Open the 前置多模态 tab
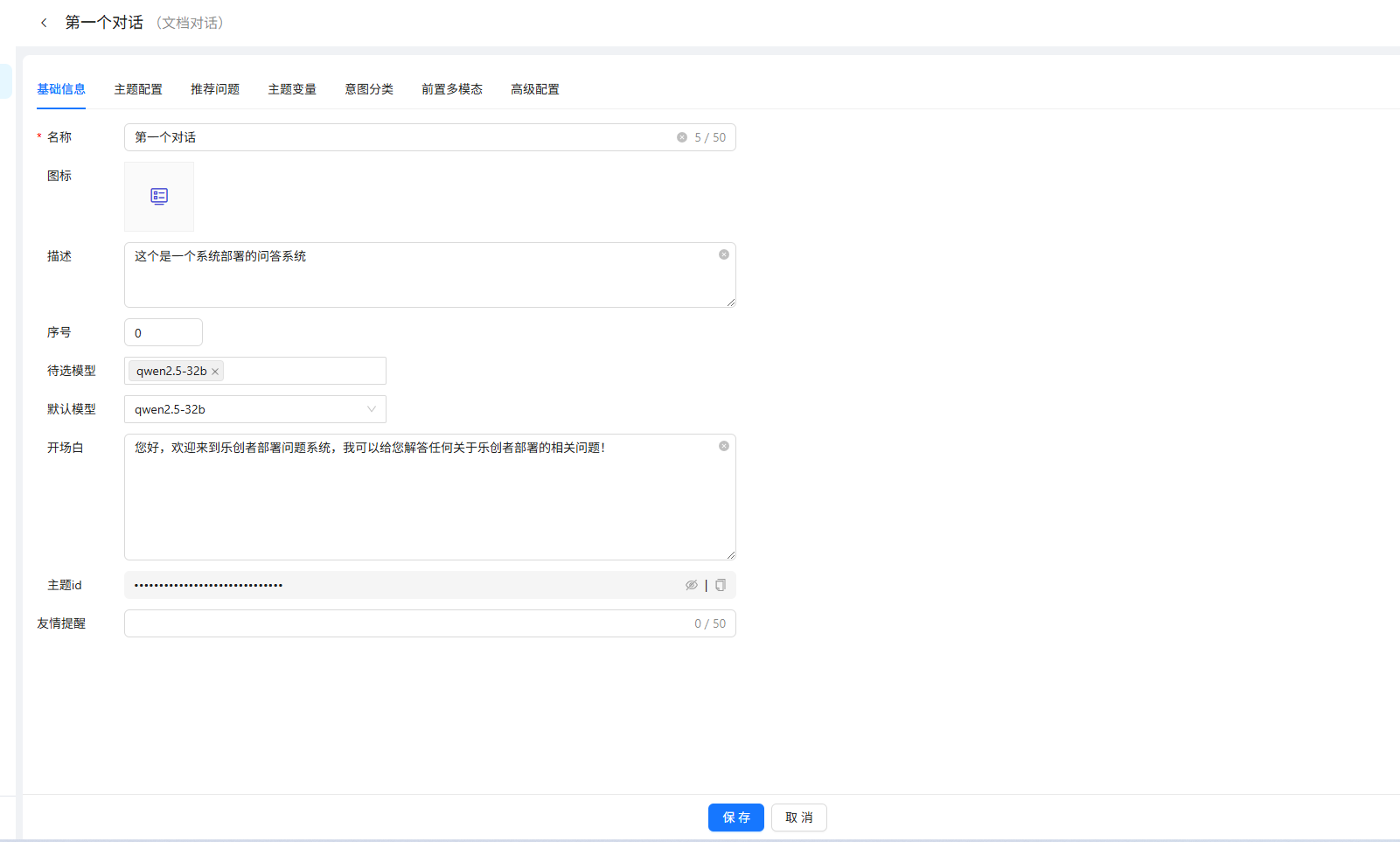The image size is (1400, 842). (x=452, y=89)
